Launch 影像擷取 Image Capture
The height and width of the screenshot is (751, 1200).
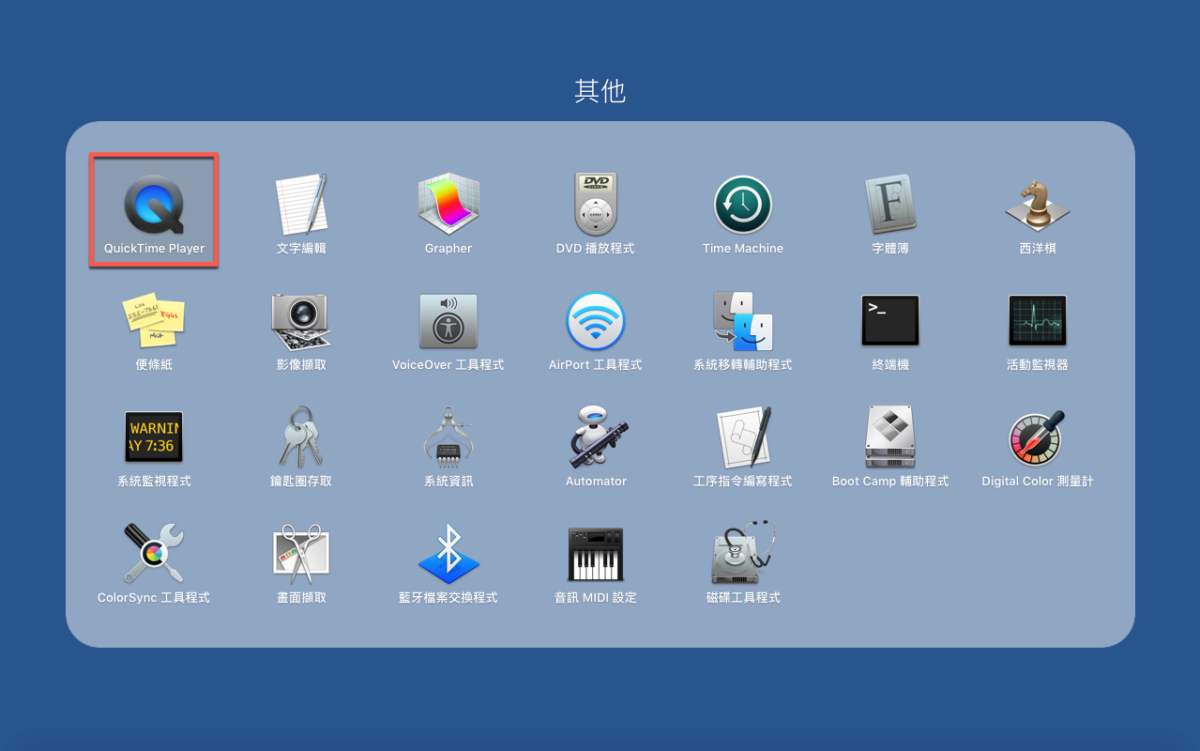click(301, 321)
